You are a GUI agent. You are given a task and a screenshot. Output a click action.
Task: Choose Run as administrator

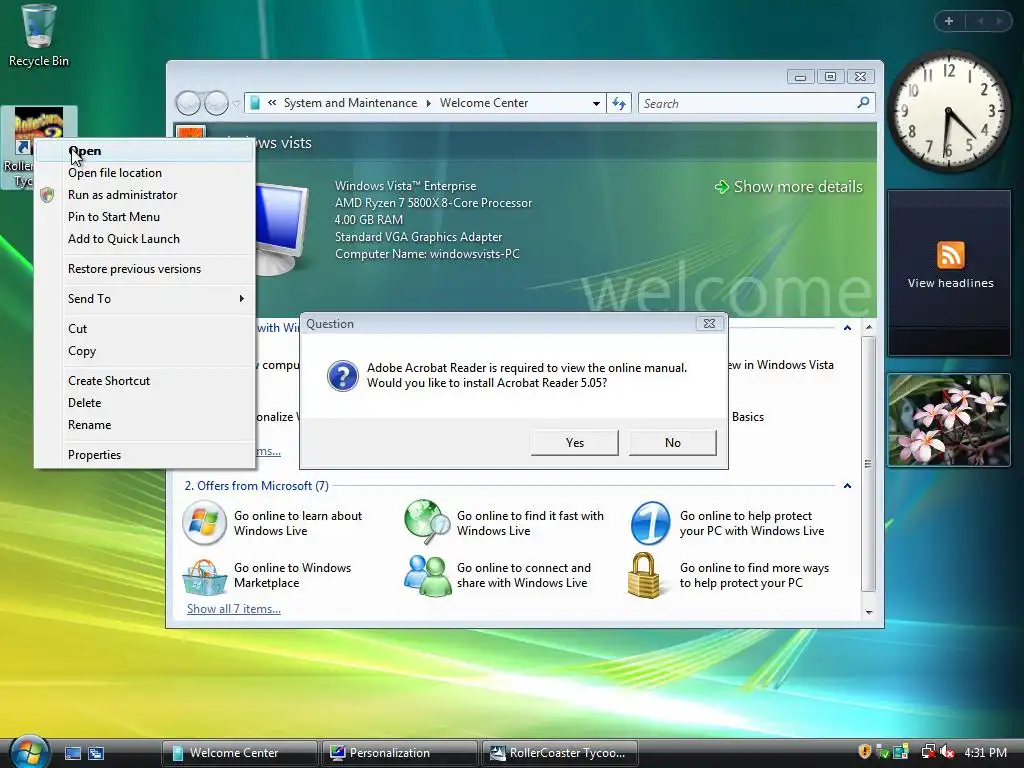pos(144,195)
